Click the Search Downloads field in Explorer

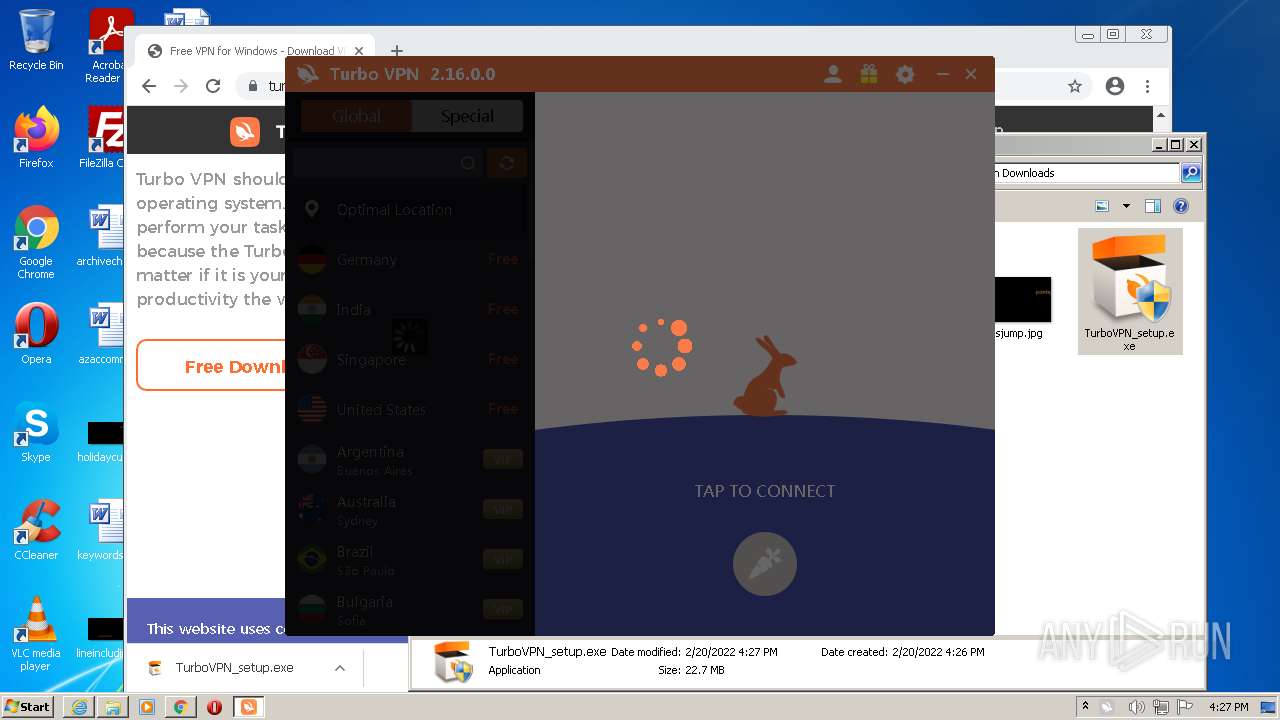(1088, 173)
